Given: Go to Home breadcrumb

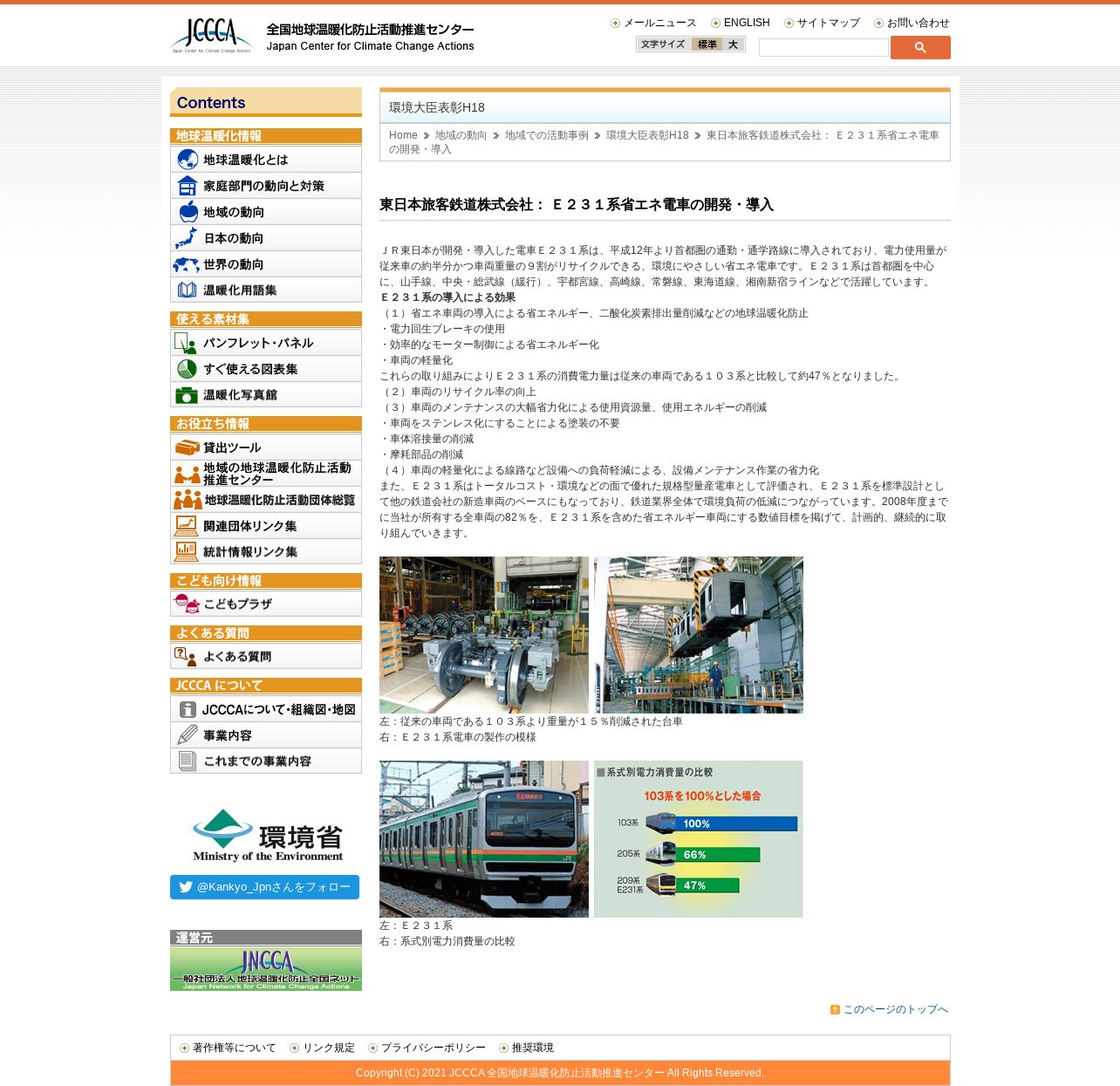Looking at the screenshot, I should (403, 135).
